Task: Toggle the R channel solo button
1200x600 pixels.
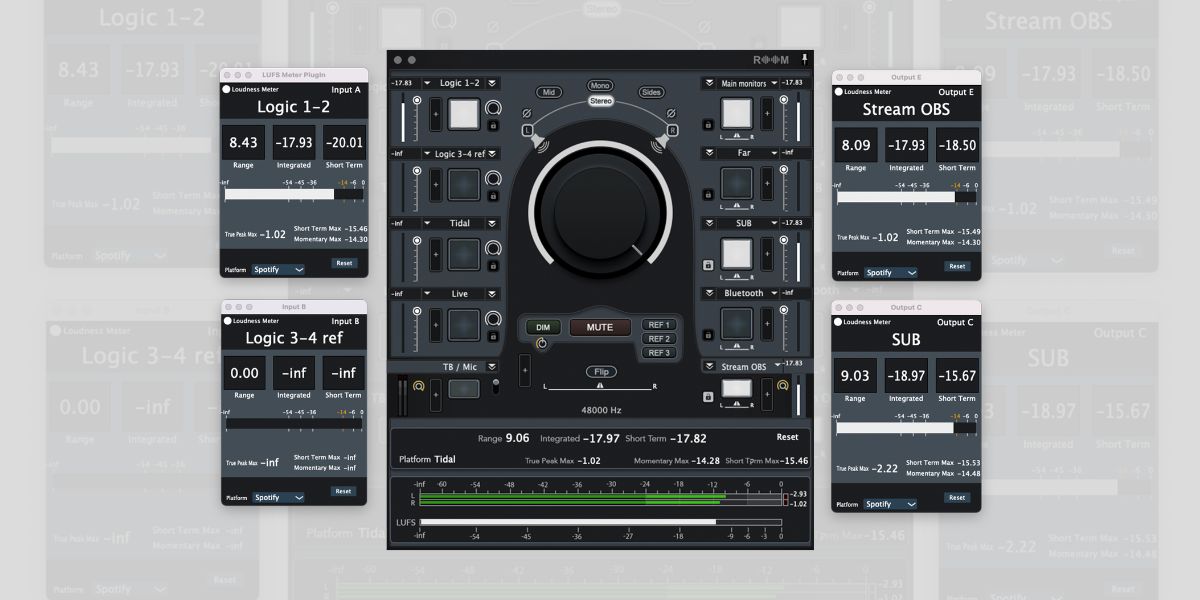Action: 672,130
